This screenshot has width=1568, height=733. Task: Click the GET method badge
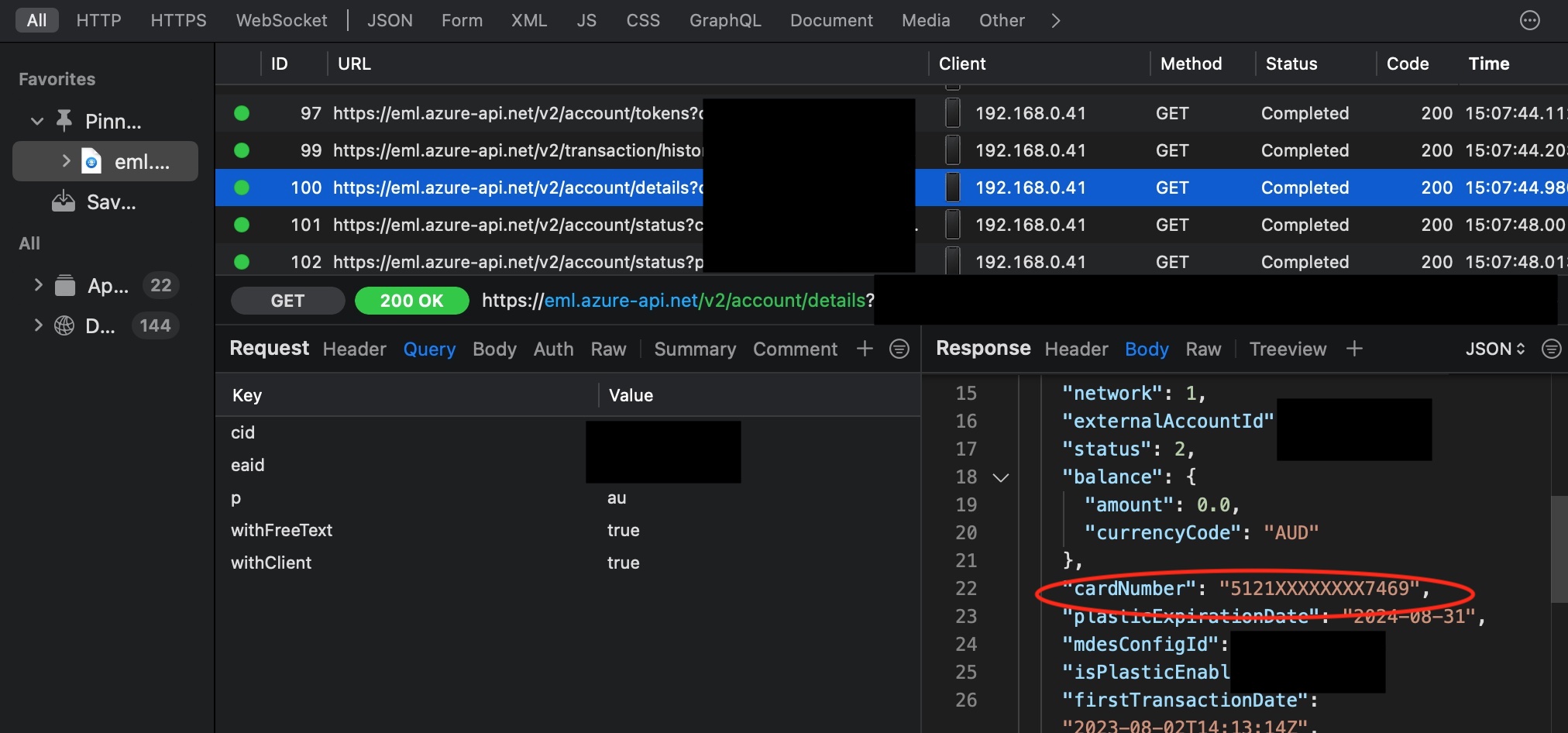coord(287,301)
